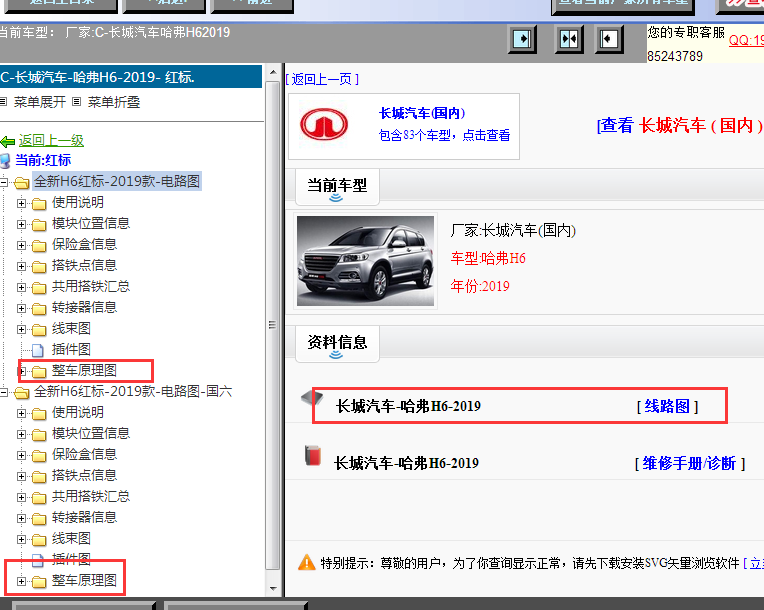Click 模块位置信息 folder icon under 2019款-电路图 (non-国六)
The height and width of the screenshot is (610, 764).
click(39, 225)
